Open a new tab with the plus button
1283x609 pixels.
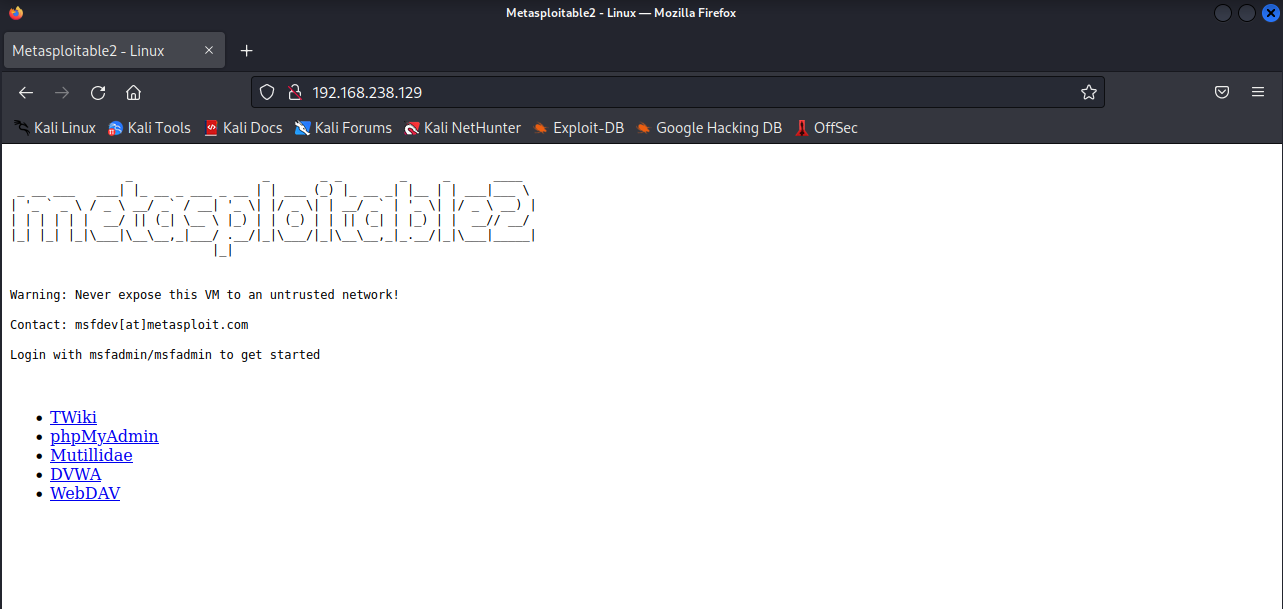pyautogui.click(x=247, y=51)
